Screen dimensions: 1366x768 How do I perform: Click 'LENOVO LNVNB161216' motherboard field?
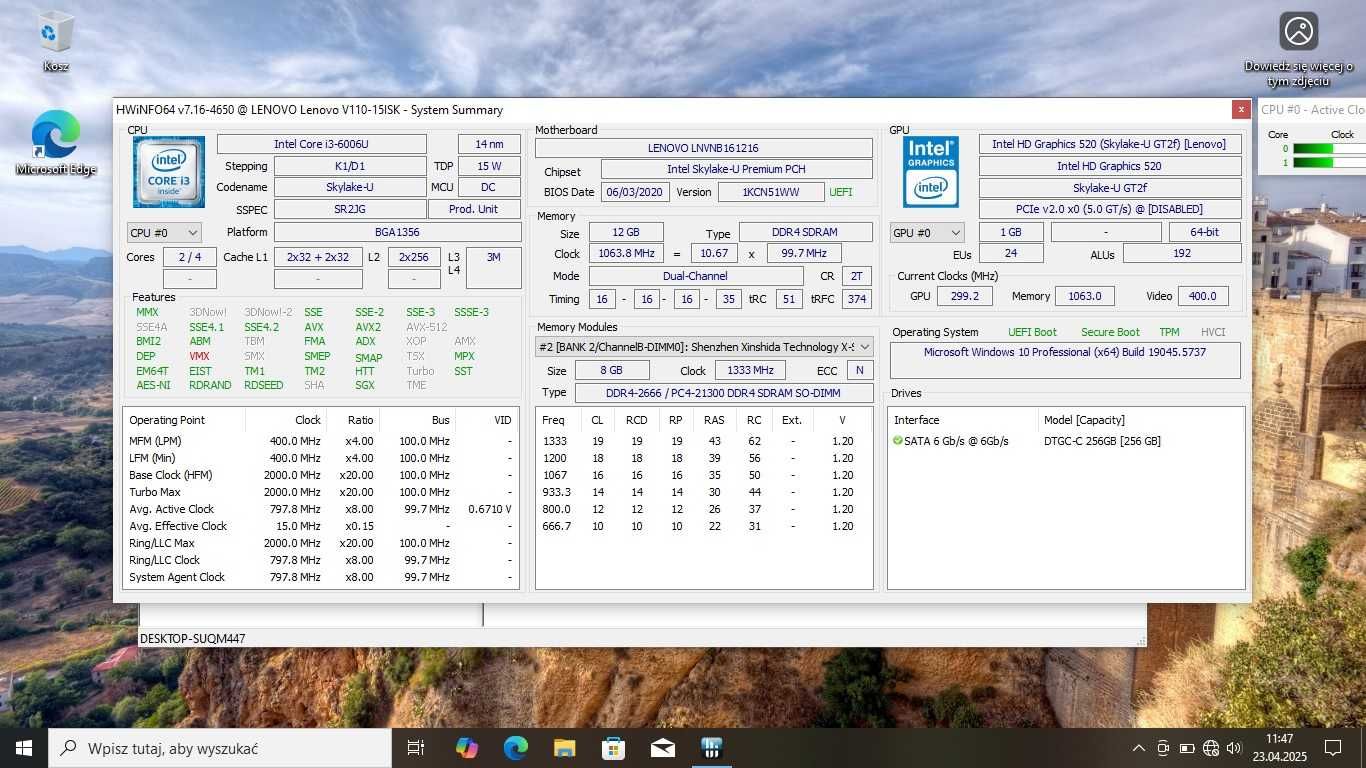[x=704, y=148]
